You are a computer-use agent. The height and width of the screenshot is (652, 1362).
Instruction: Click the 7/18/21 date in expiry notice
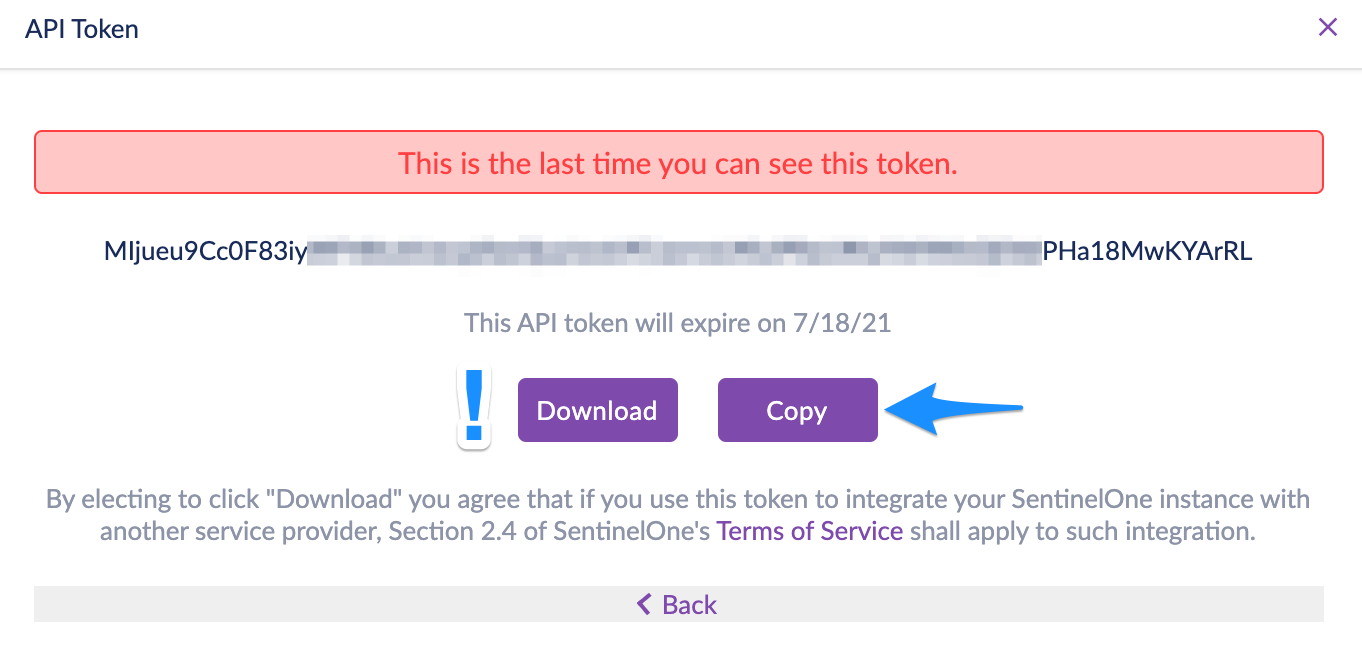[848, 324]
